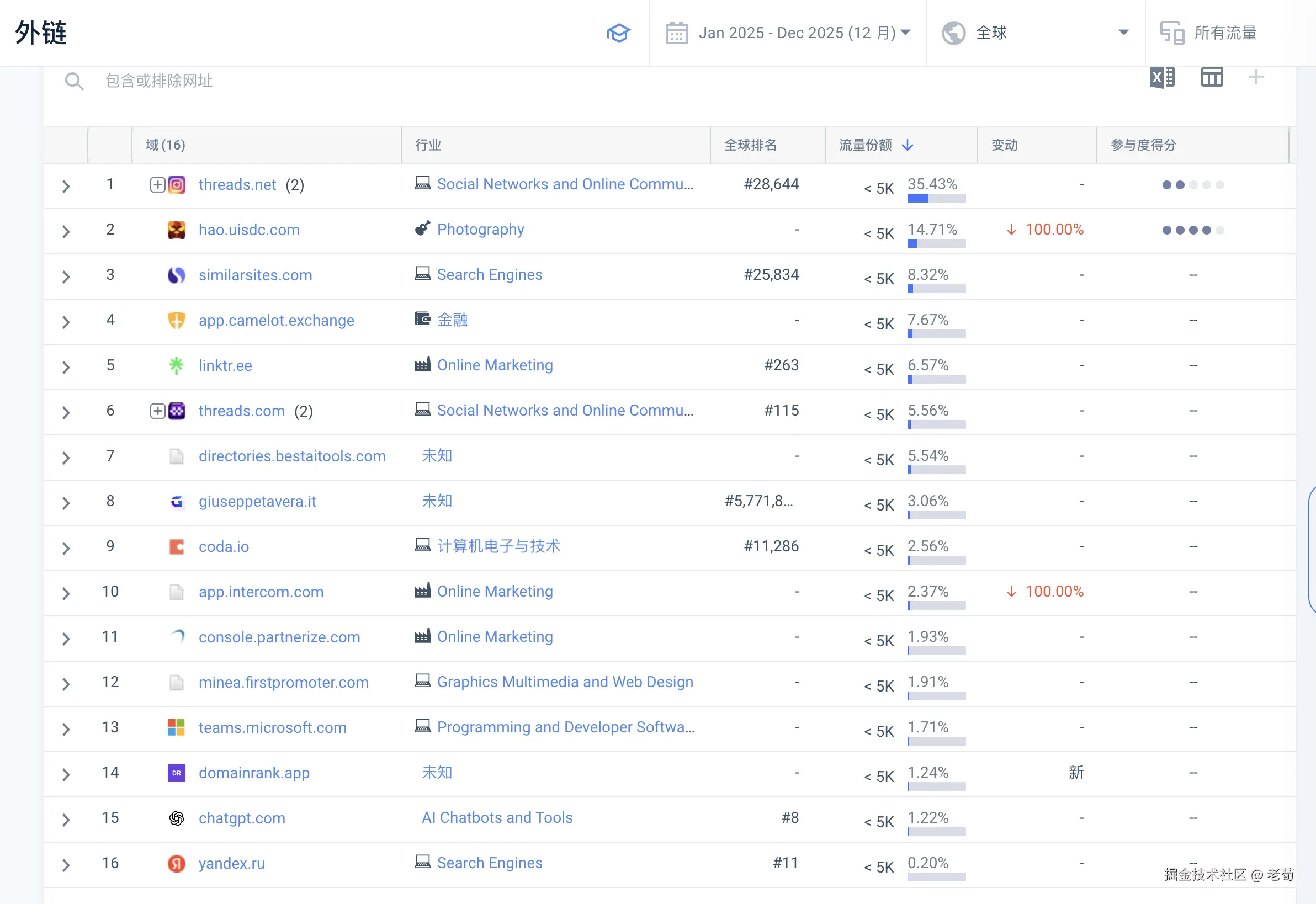Toggle plus box for threads.net group
Viewport: 1316px width, 904px height.
[x=157, y=185]
